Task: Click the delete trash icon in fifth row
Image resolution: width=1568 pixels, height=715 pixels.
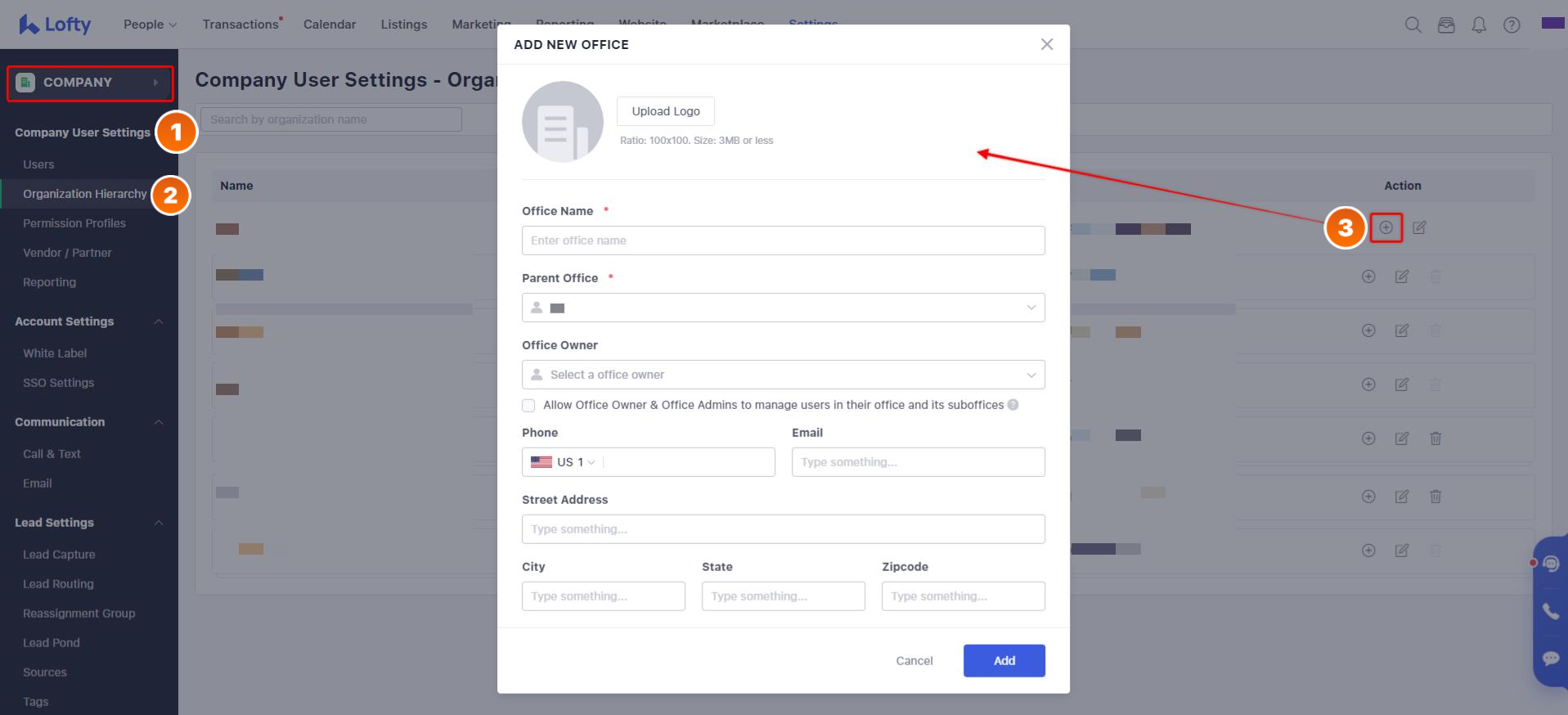Action: coord(1435,438)
